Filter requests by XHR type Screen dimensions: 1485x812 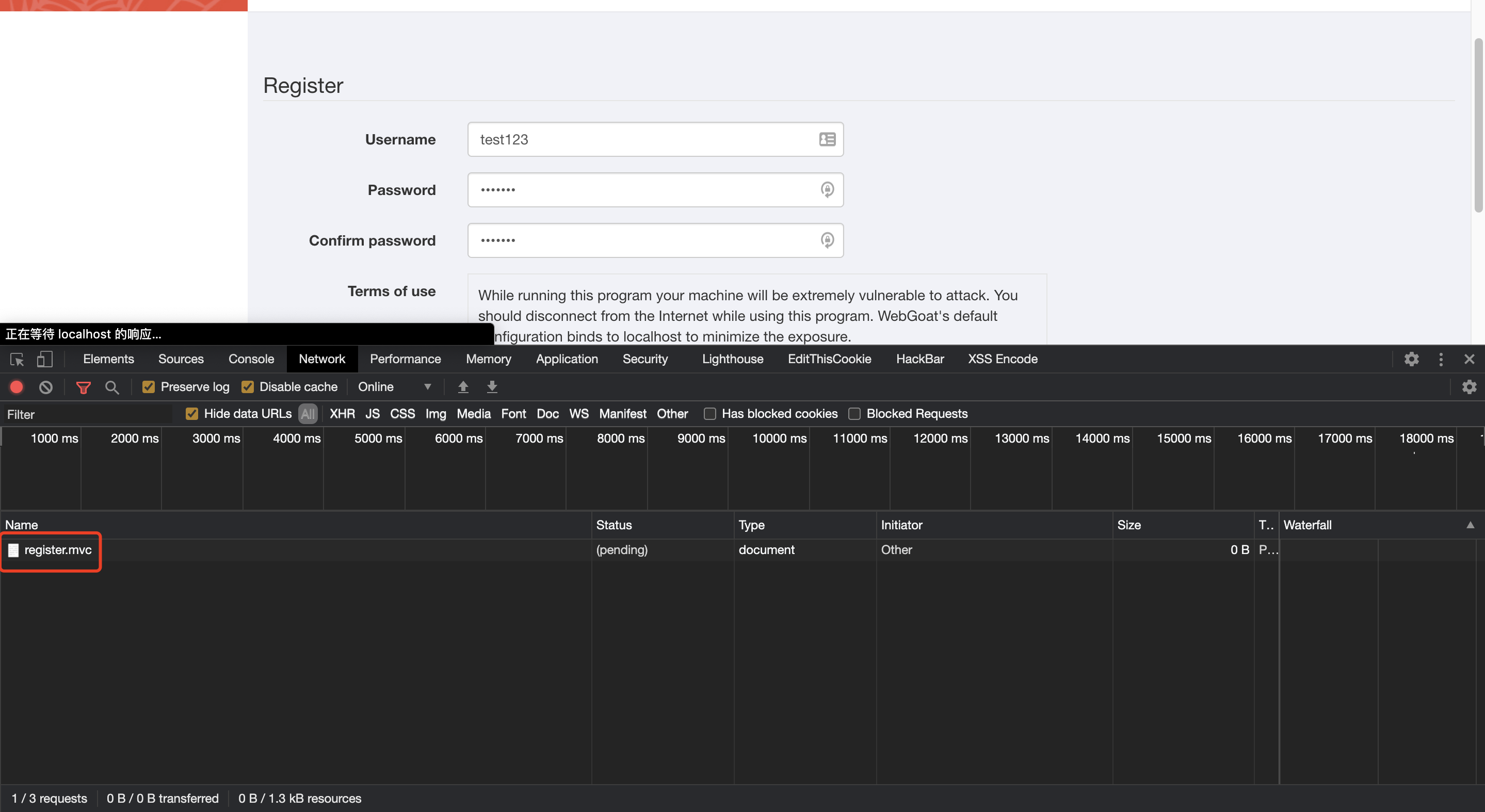click(342, 414)
